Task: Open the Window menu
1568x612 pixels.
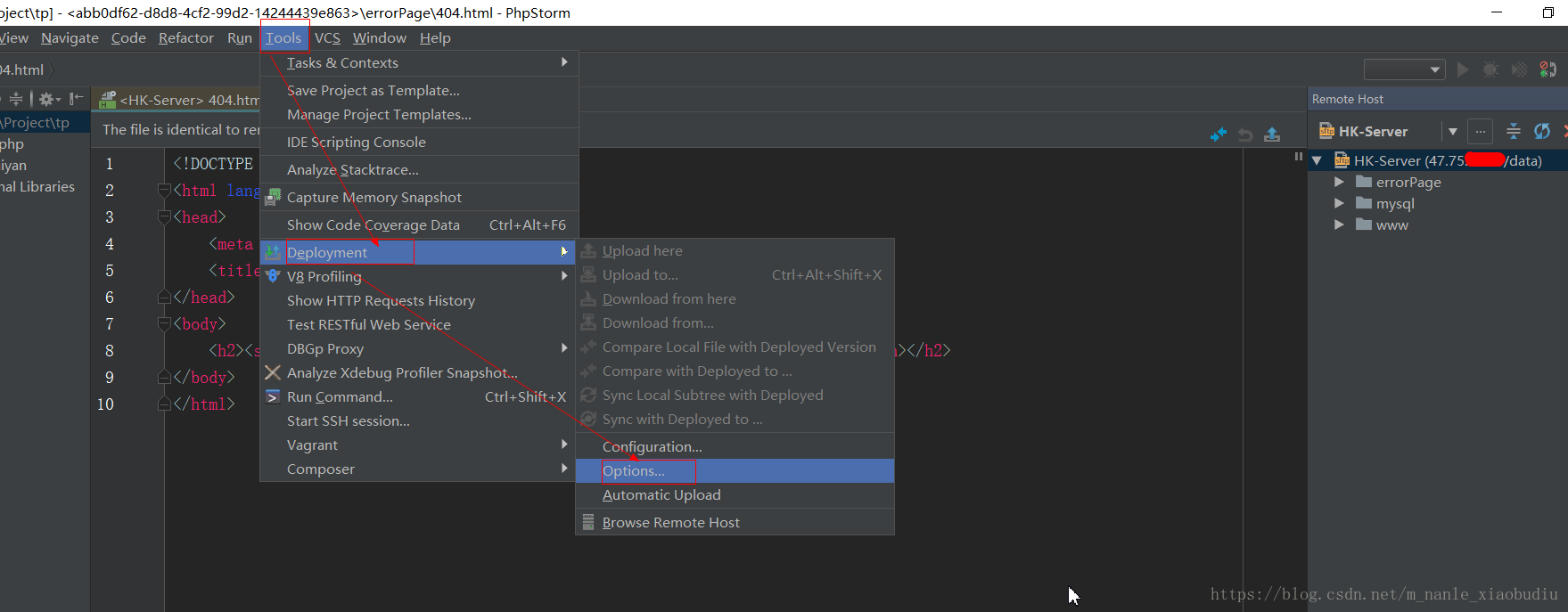Action: click(x=380, y=37)
